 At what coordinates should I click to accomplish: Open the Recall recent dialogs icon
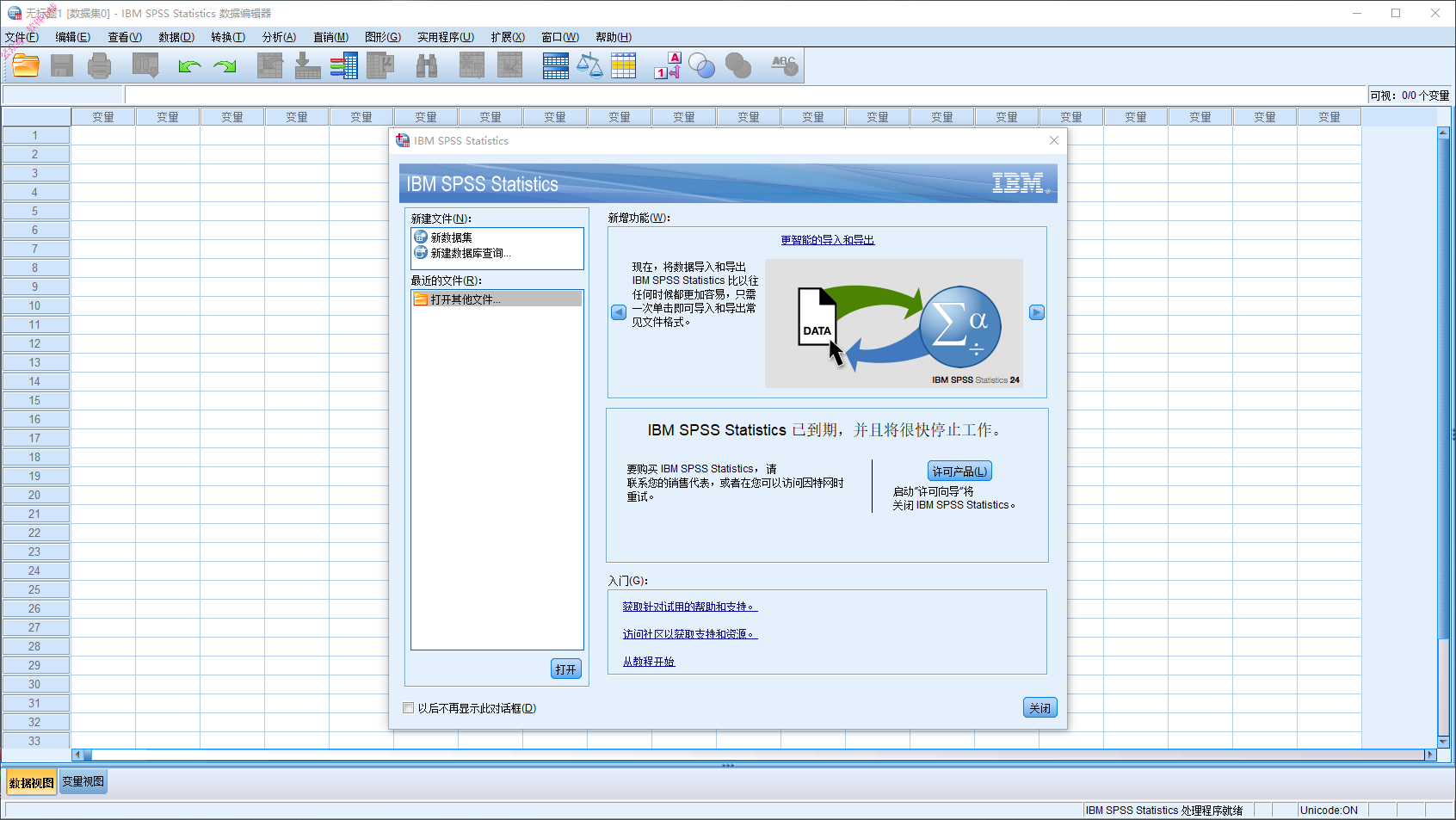[x=145, y=65]
